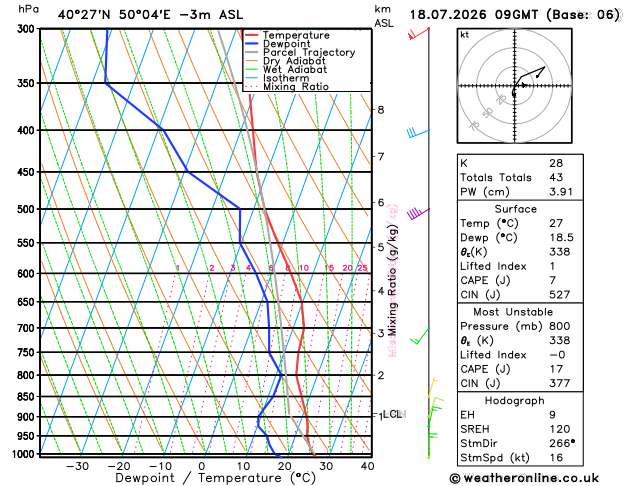Click the purple wind barb near 500 hPa
629x486 pixels.
[418, 213]
